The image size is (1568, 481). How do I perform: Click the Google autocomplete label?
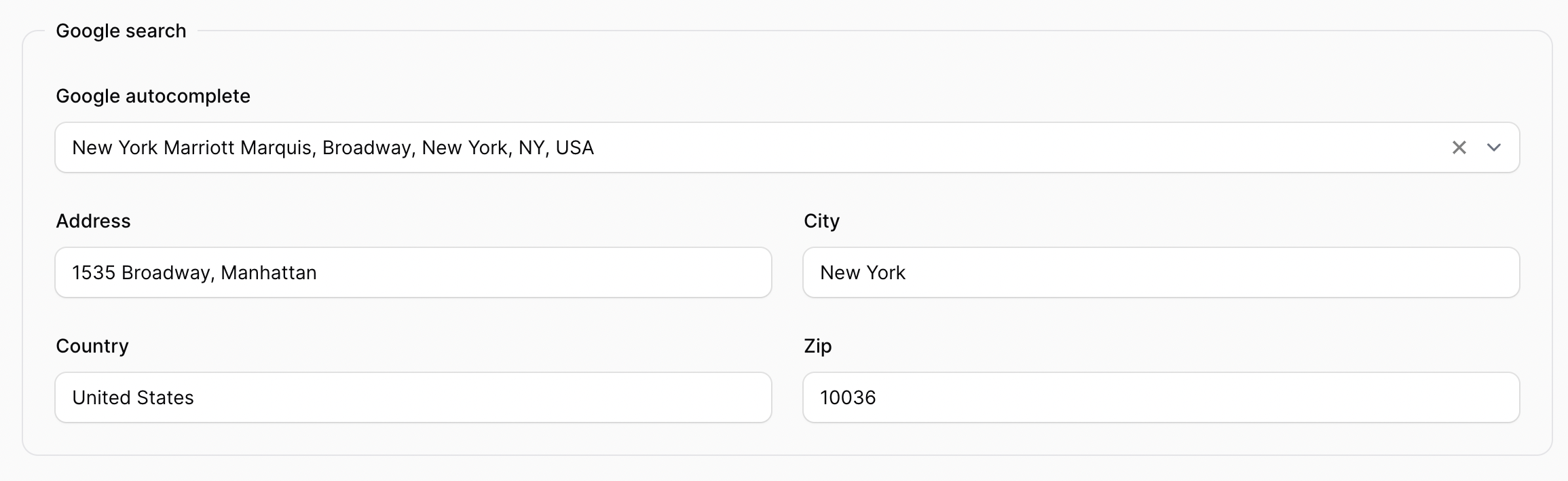(x=153, y=96)
